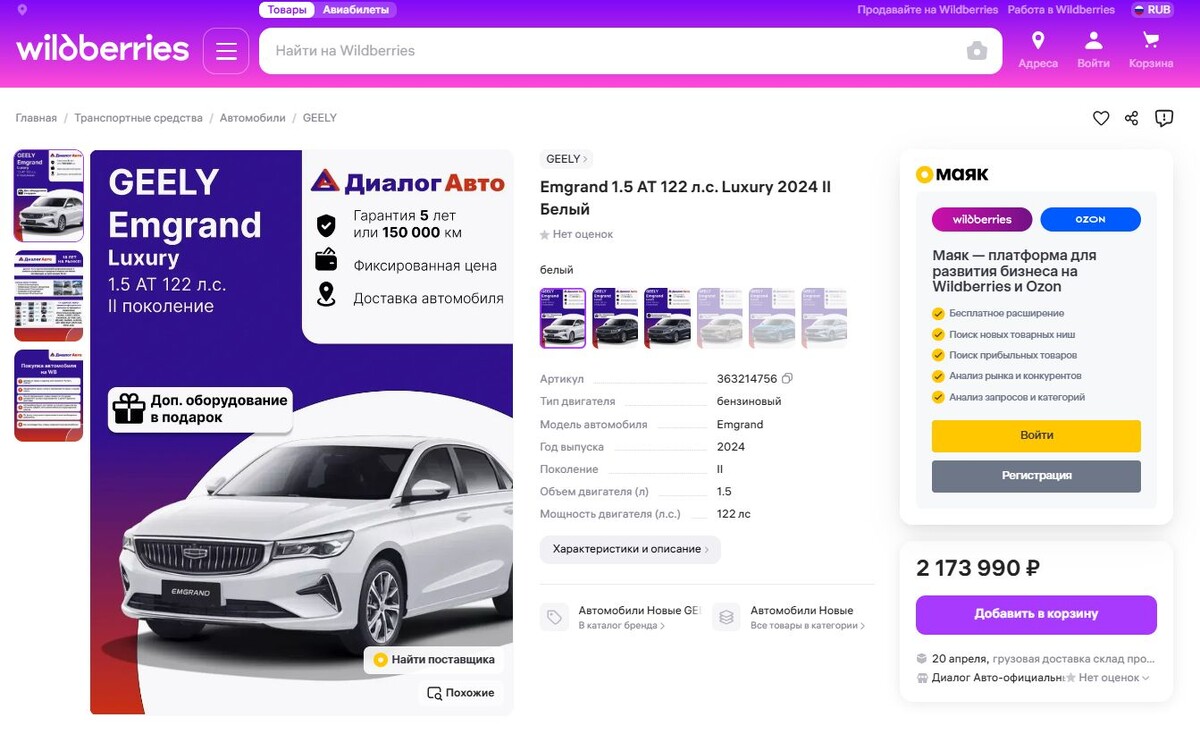Select second gallery thumbnail on left
Viewport: 1200px width, 734px height.
coord(49,296)
